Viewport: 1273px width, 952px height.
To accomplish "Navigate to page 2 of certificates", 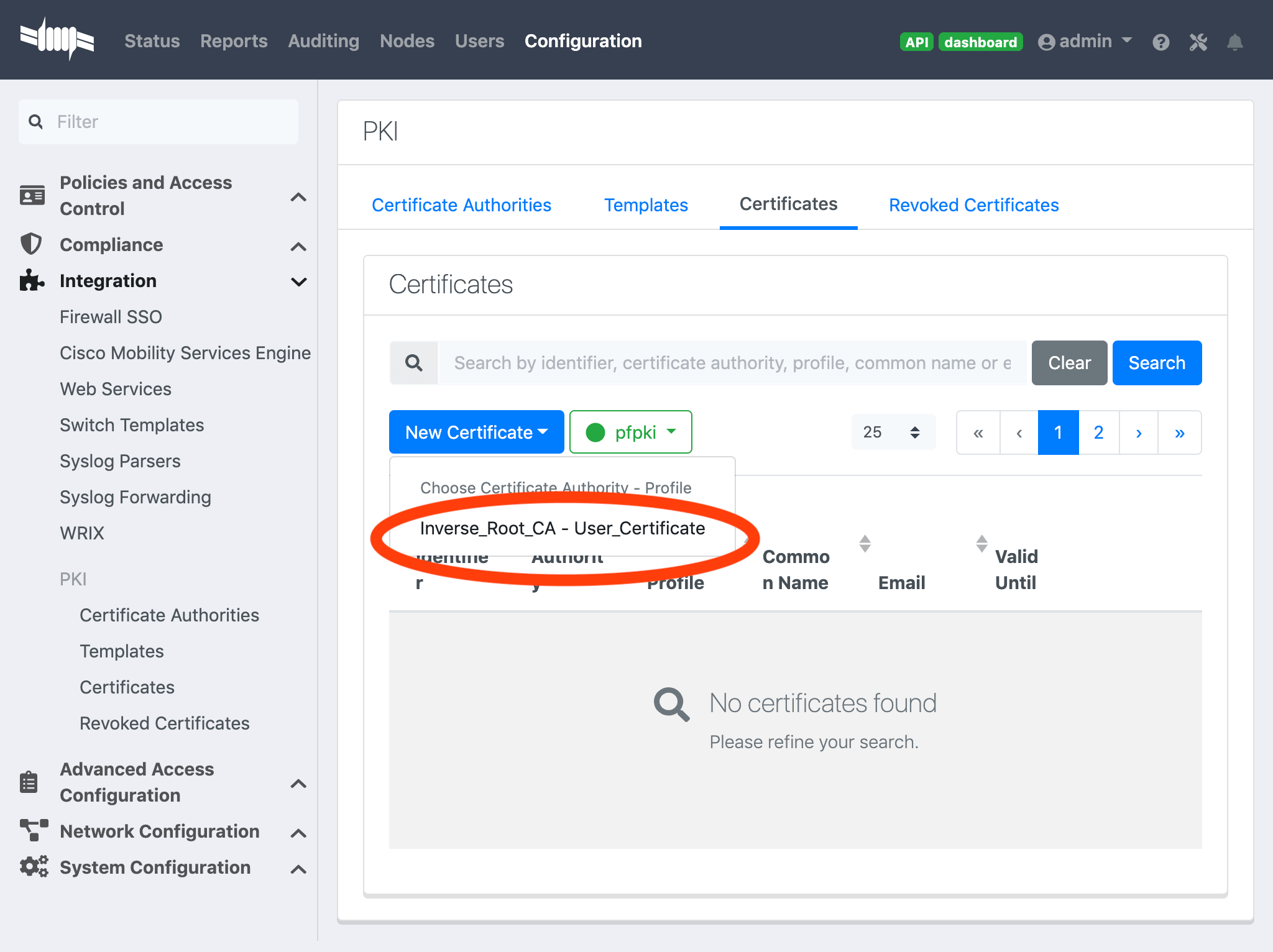I will (1098, 432).
